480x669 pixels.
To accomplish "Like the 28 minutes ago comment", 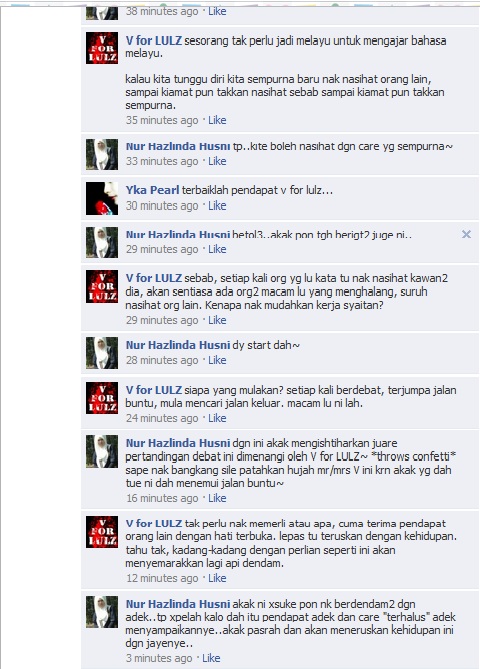I will click(217, 360).
